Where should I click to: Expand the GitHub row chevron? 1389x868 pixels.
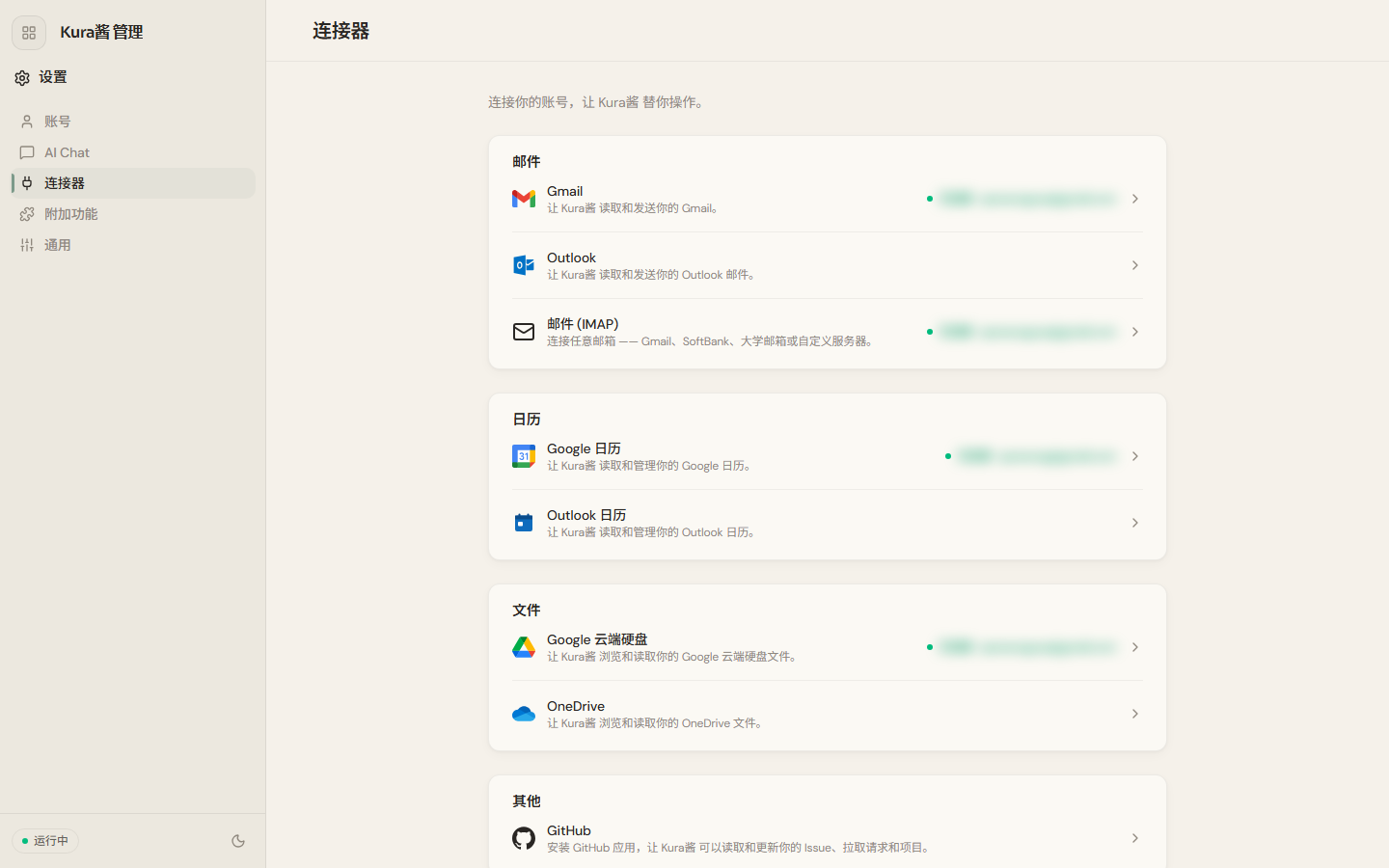(1135, 838)
